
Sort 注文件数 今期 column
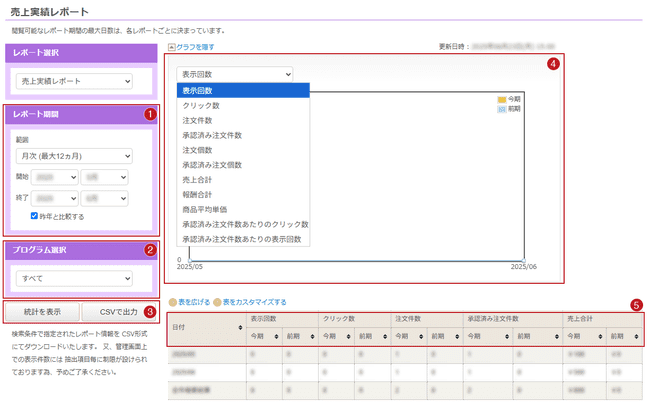point(421,337)
